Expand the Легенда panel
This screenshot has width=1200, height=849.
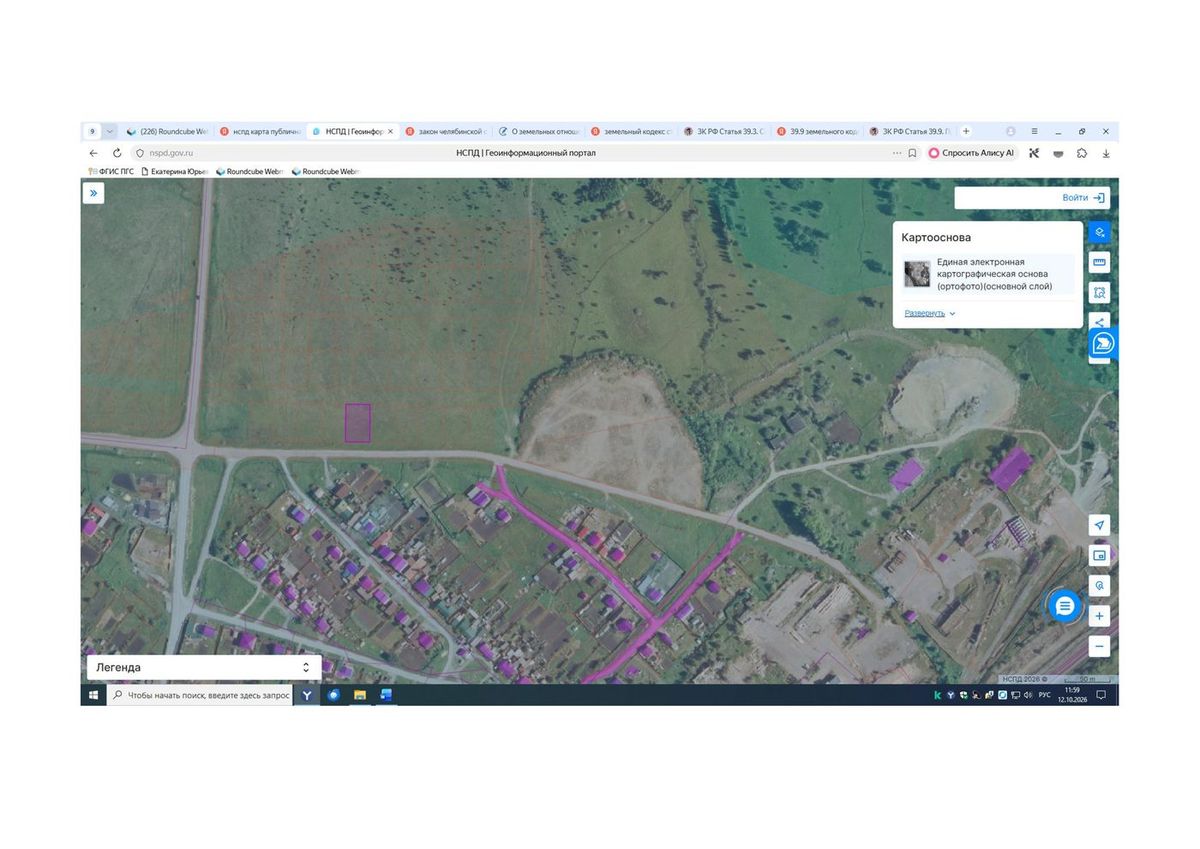click(x=204, y=667)
